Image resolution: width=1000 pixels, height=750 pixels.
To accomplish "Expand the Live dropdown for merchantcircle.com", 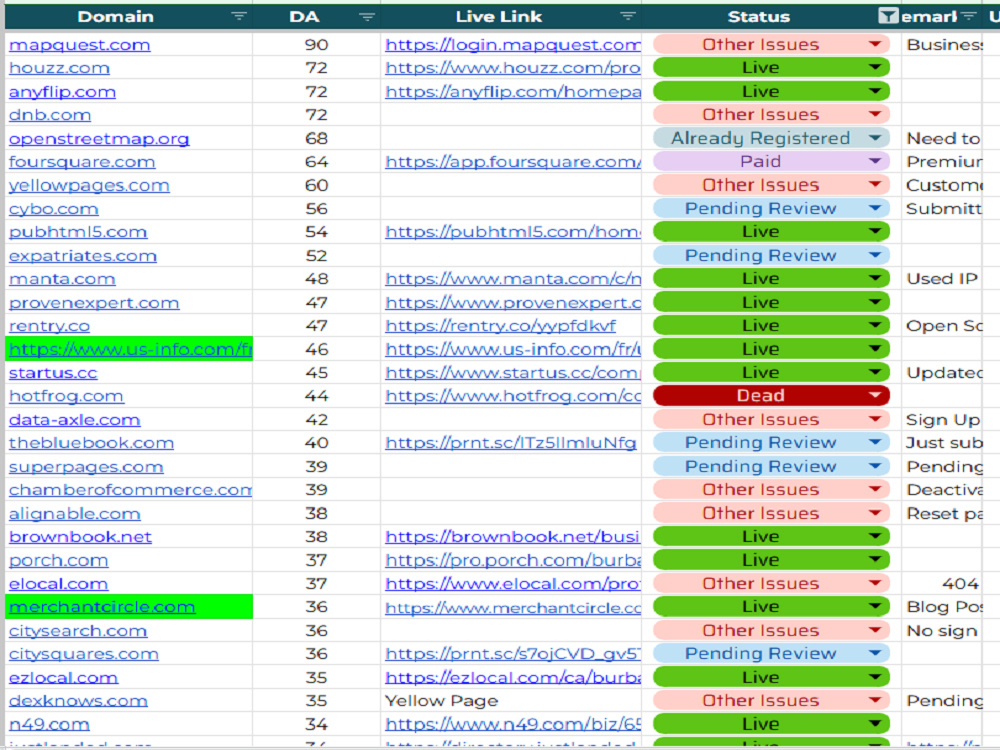I will tap(875, 607).
